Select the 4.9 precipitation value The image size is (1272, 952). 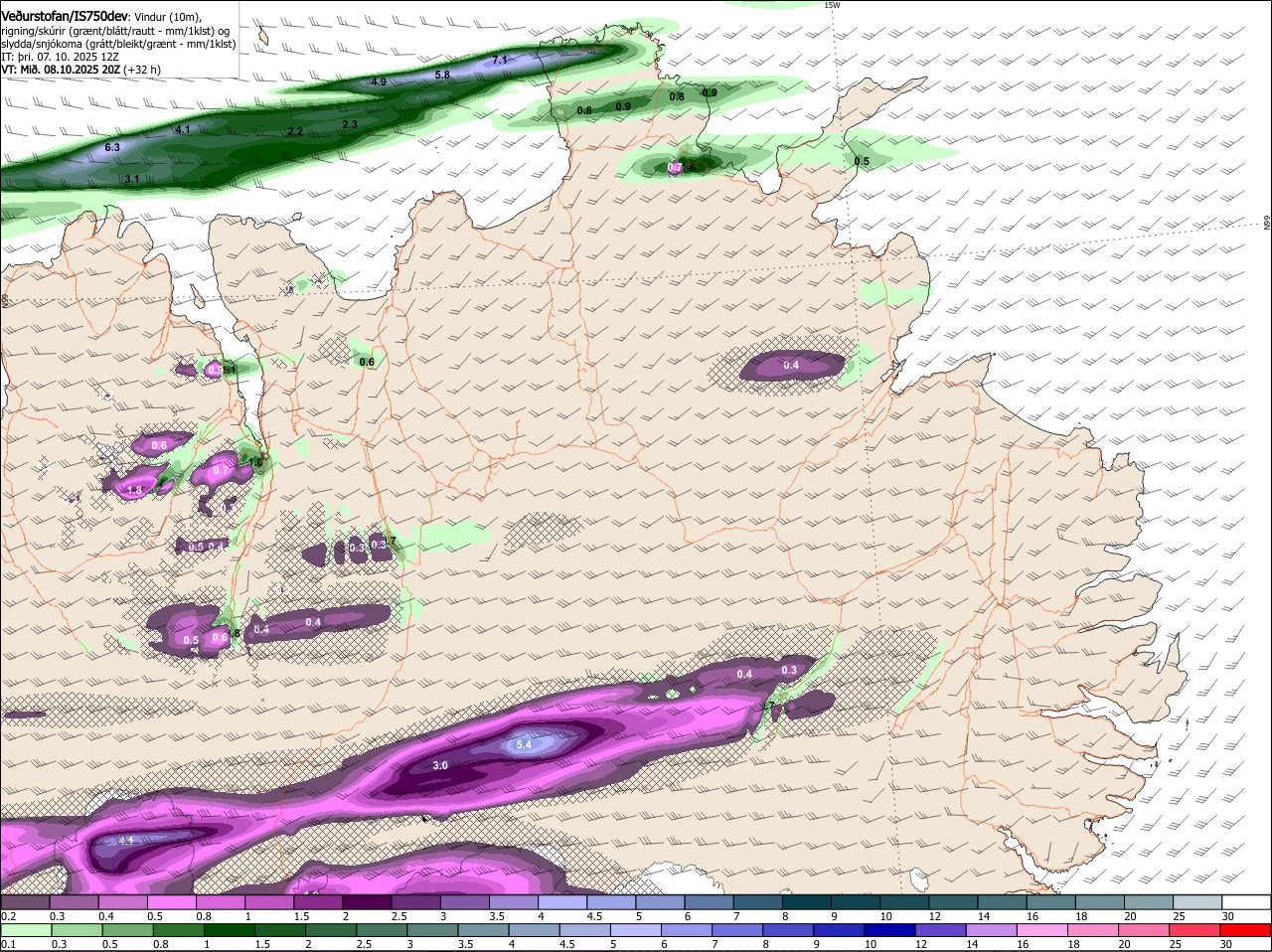tap(379, 81)
